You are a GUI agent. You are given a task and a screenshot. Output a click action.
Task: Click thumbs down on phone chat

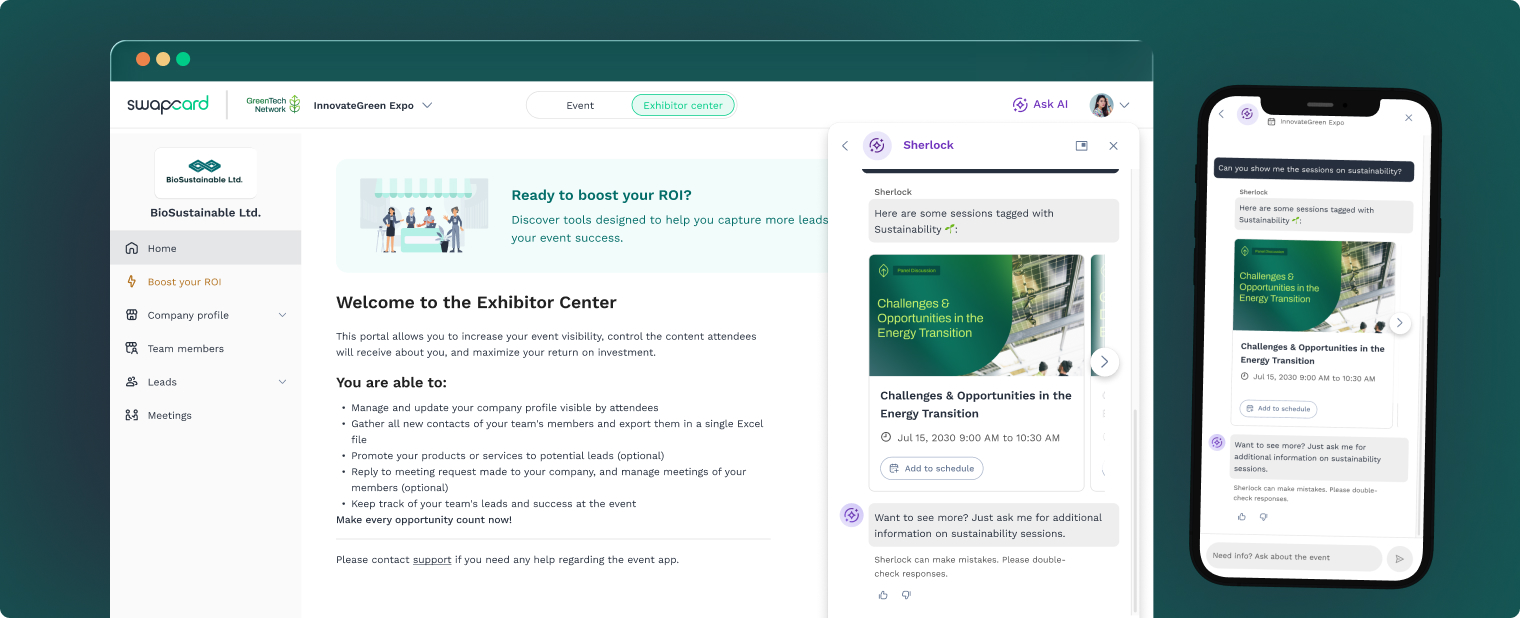pyautogui.click(x=1263, y=517)
